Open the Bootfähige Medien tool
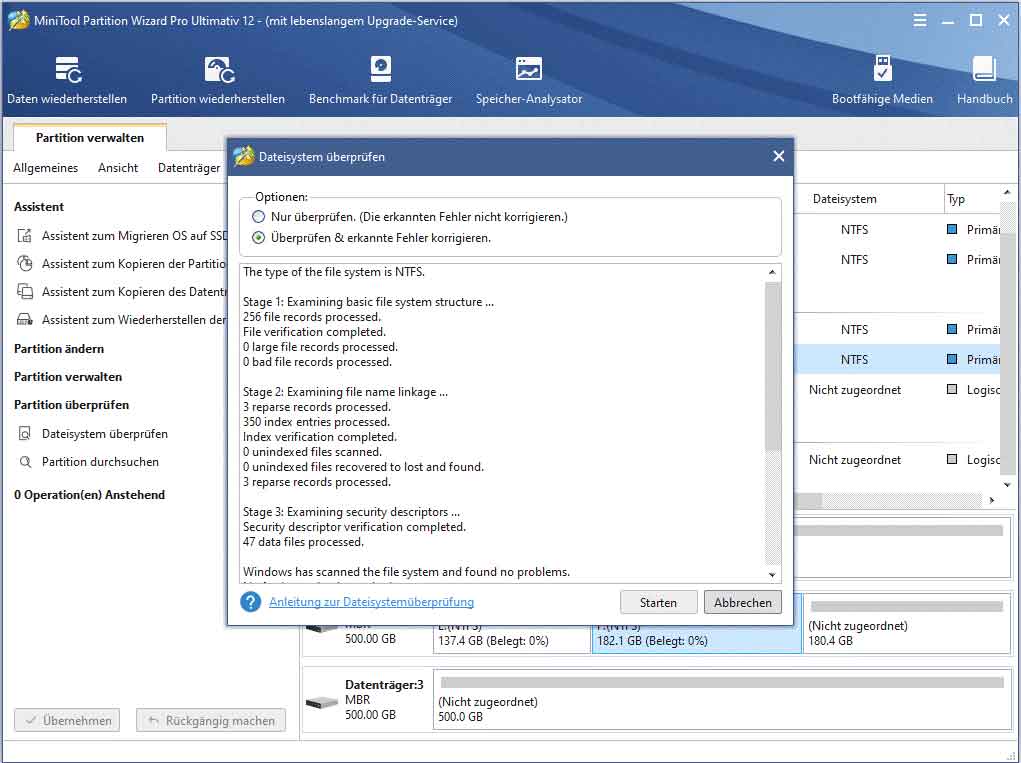This screenshot has width=1021, height=763. click(882, 78)
